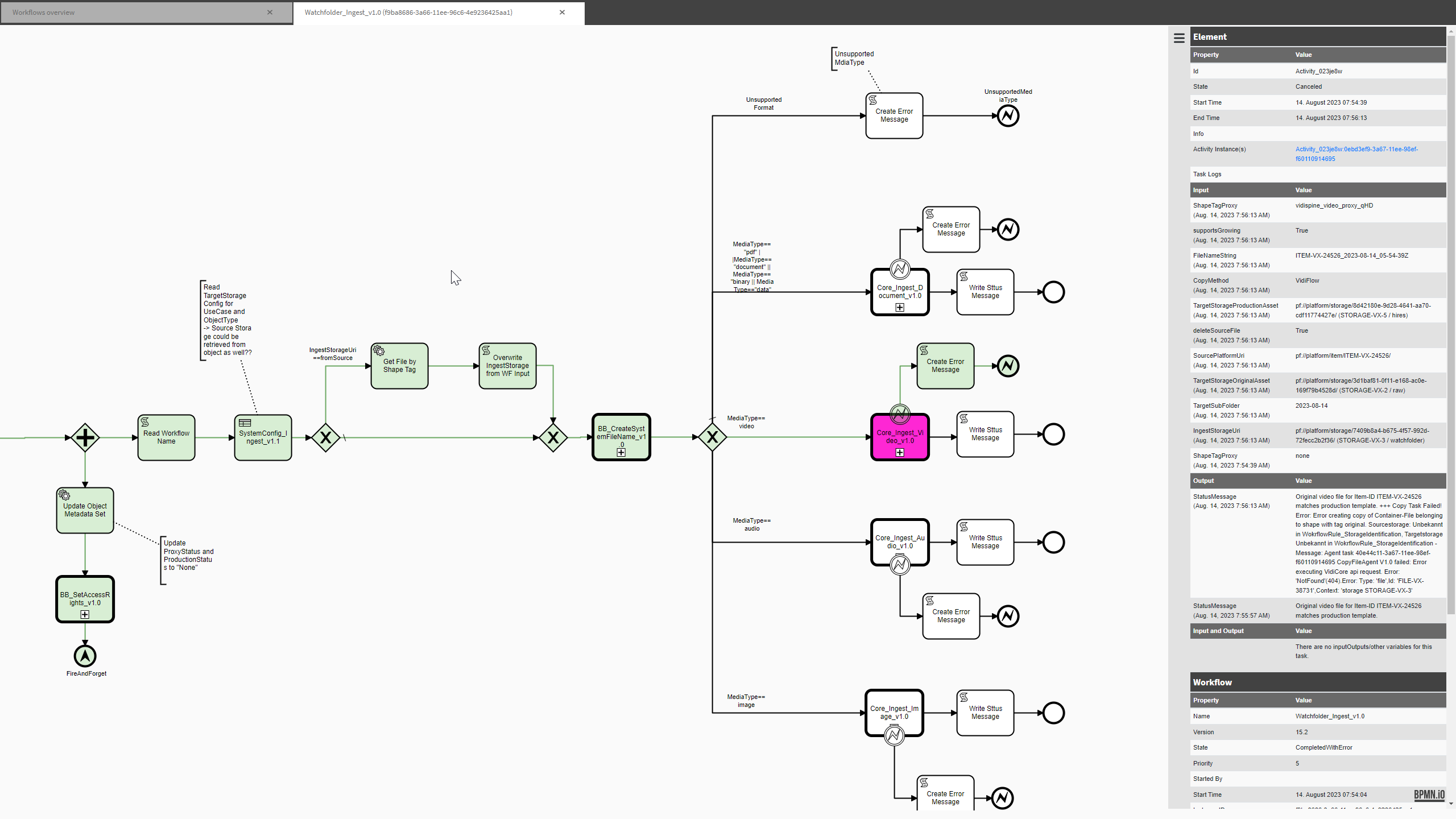The width and height of the screenshot is (1456, 819).
Task: Click the Unsupported Format flow label
Action: tap(764, 104)
